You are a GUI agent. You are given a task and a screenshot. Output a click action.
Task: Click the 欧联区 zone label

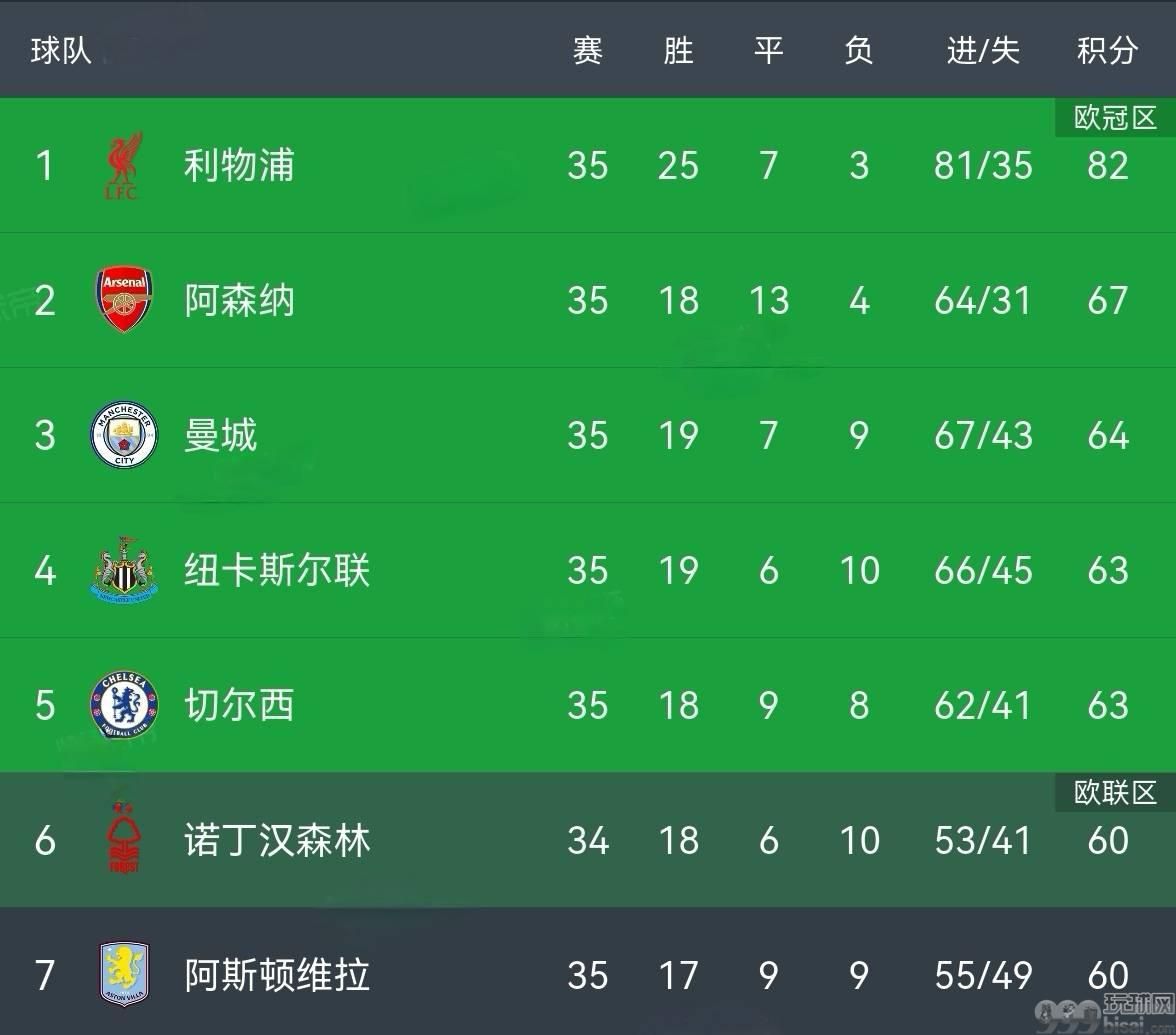1115,793
